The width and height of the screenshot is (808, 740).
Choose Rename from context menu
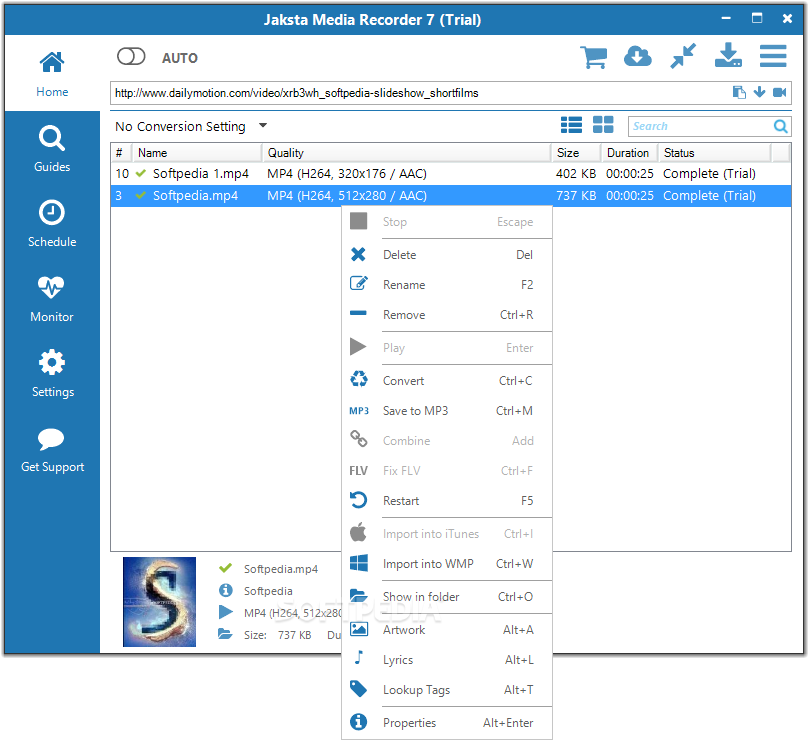point(447,284)
